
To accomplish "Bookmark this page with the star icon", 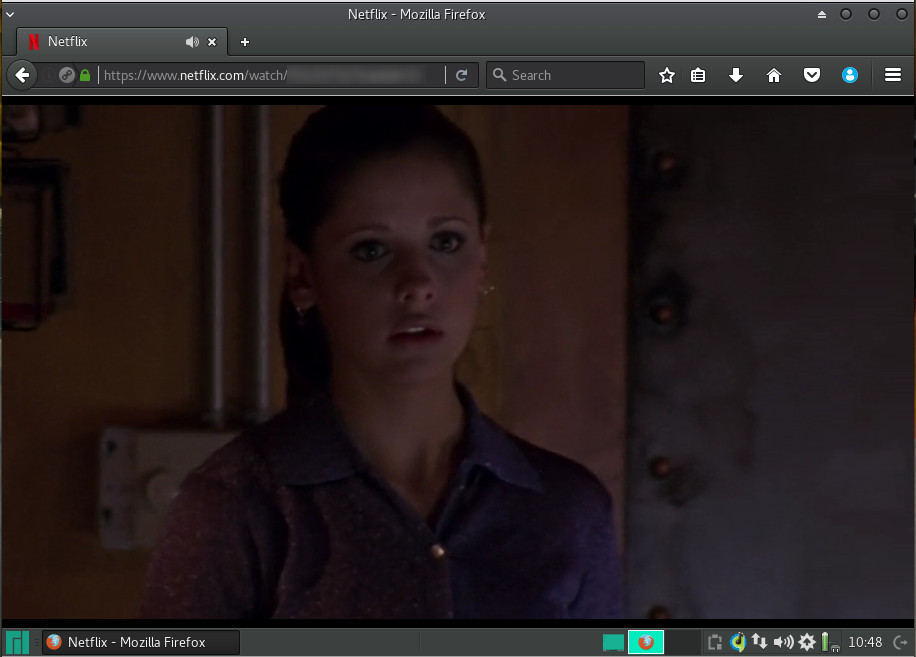I will click(667, 75).
